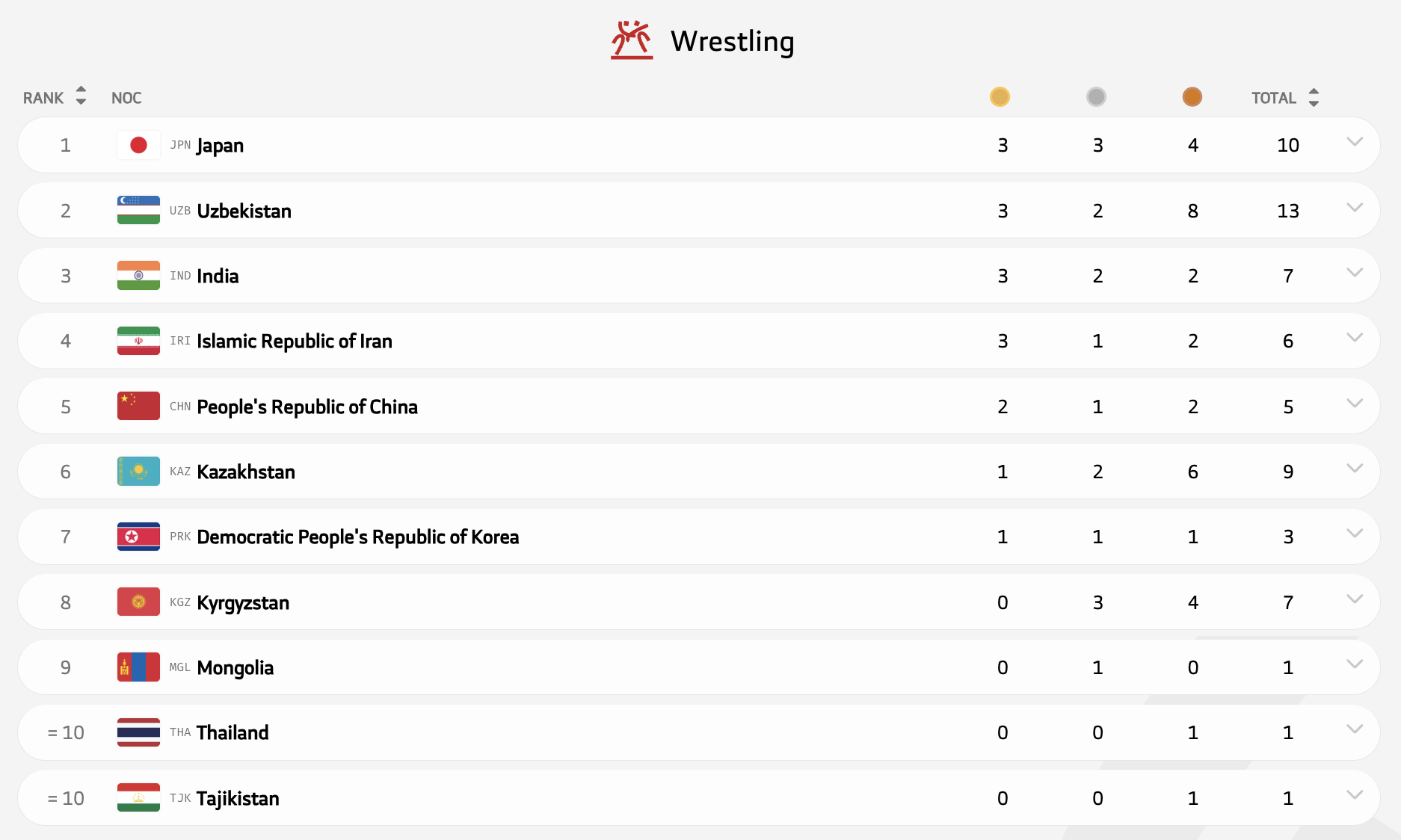Image resolution: width=1401 pixels, height=840 pixels.
Task: Expand the India row chevron
Action: pos(1354,273)
